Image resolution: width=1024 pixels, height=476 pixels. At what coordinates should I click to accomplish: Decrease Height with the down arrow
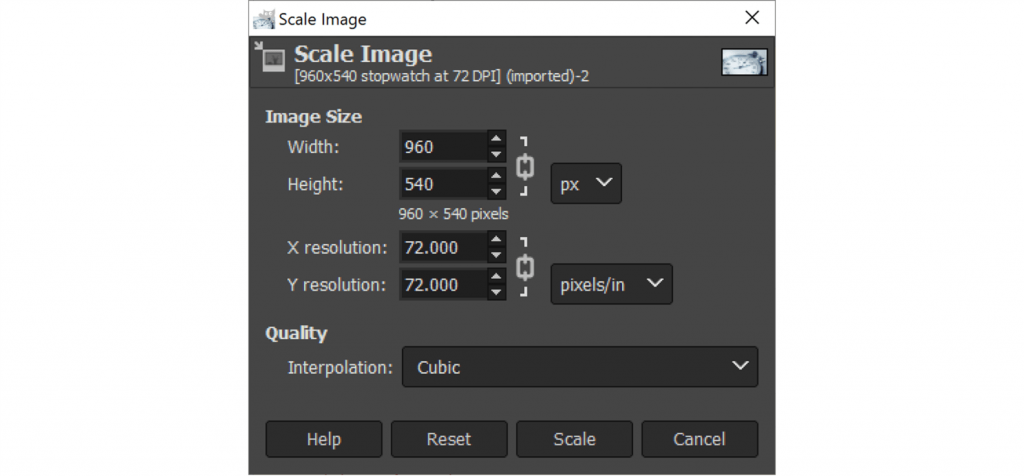click(x=496, y=191)
